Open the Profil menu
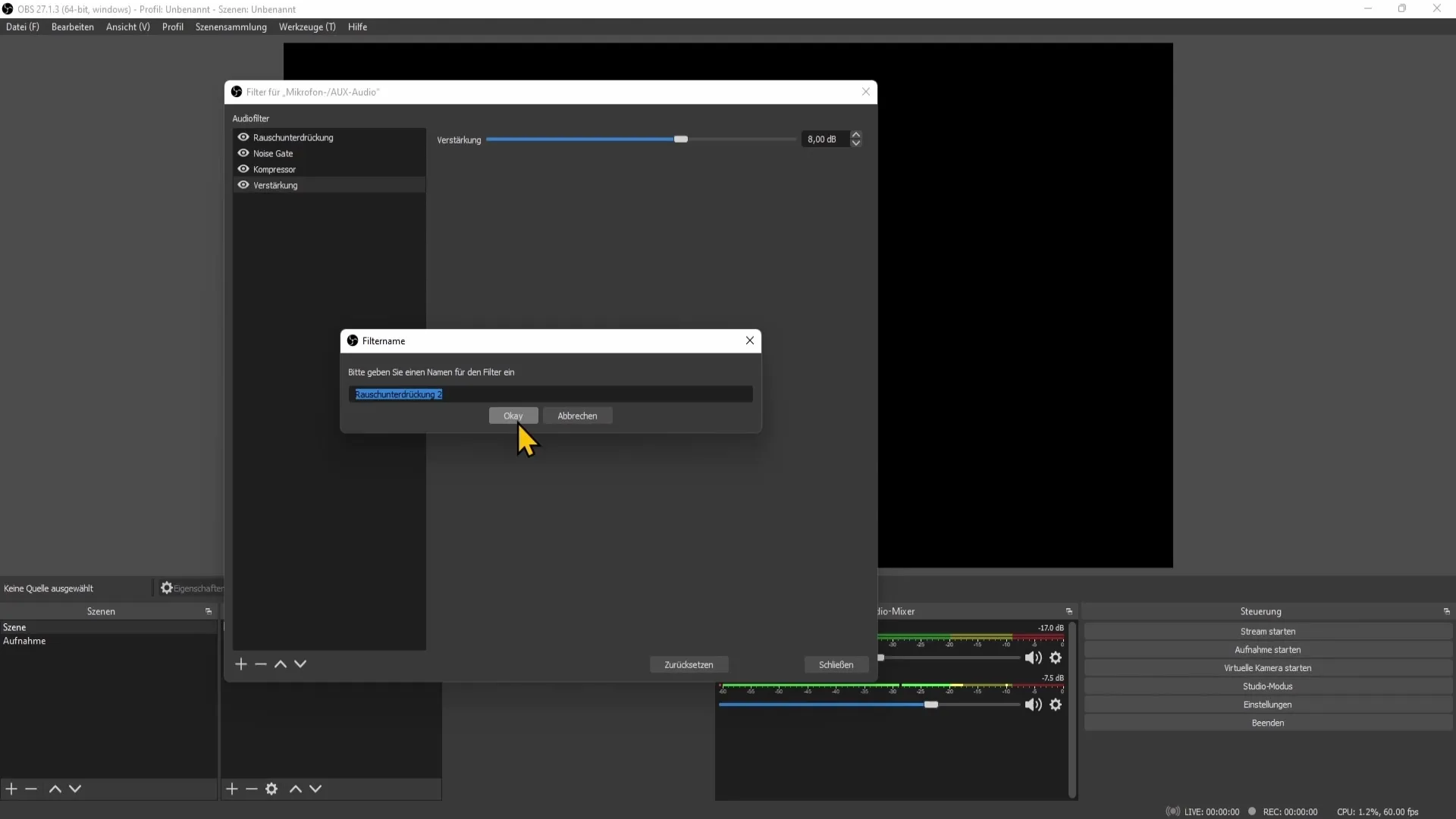Image resolution: width=1456 pixels, height=819 pixels. [173, 27]
